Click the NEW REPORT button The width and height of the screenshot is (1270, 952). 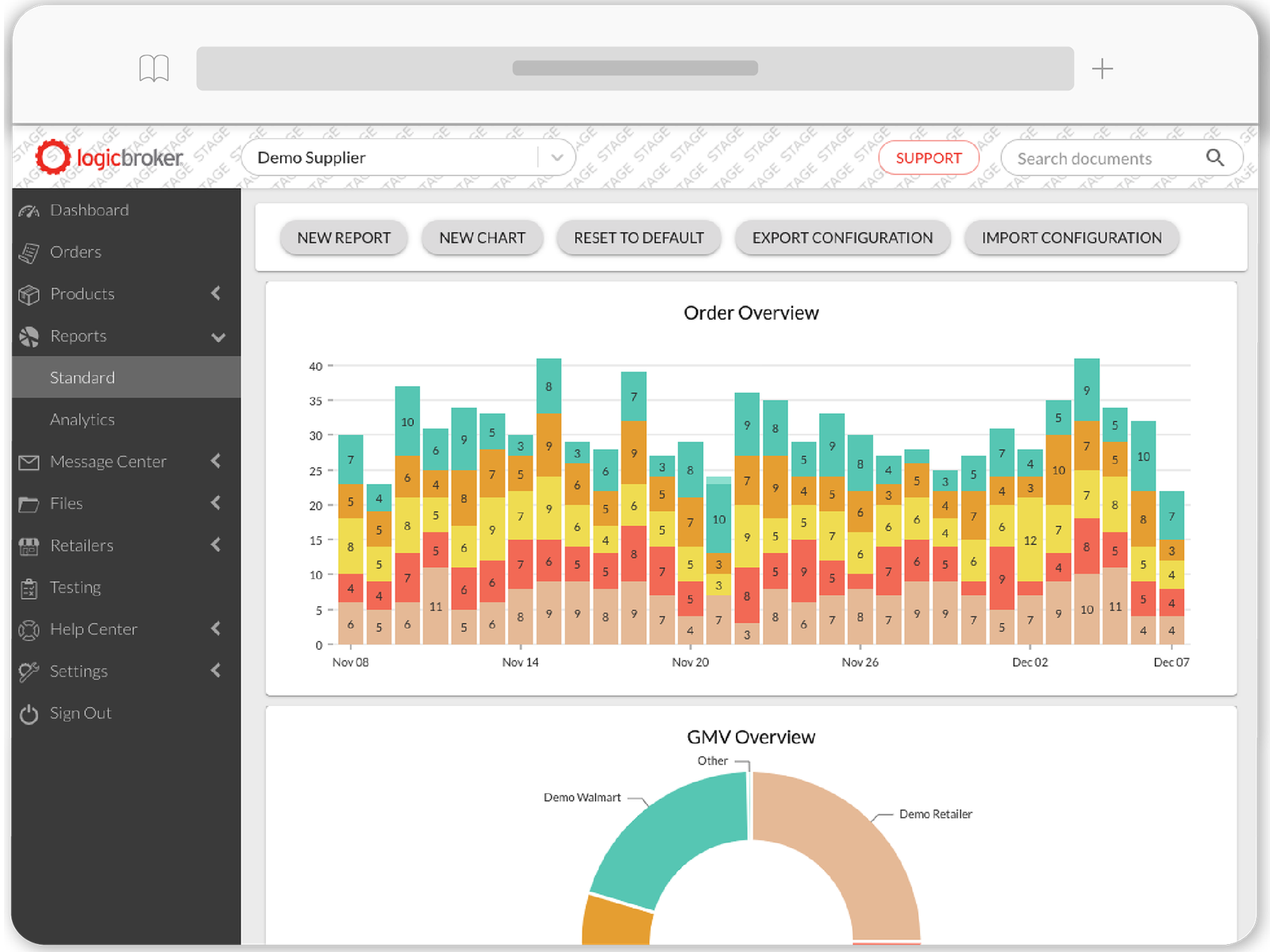coord(344,238)
